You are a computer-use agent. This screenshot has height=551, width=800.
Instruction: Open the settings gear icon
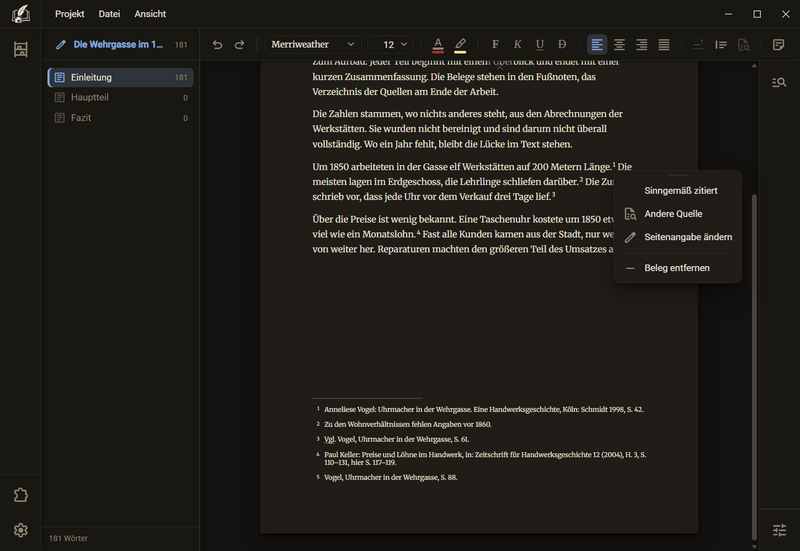pyautogui.click(x=20, y=530)
